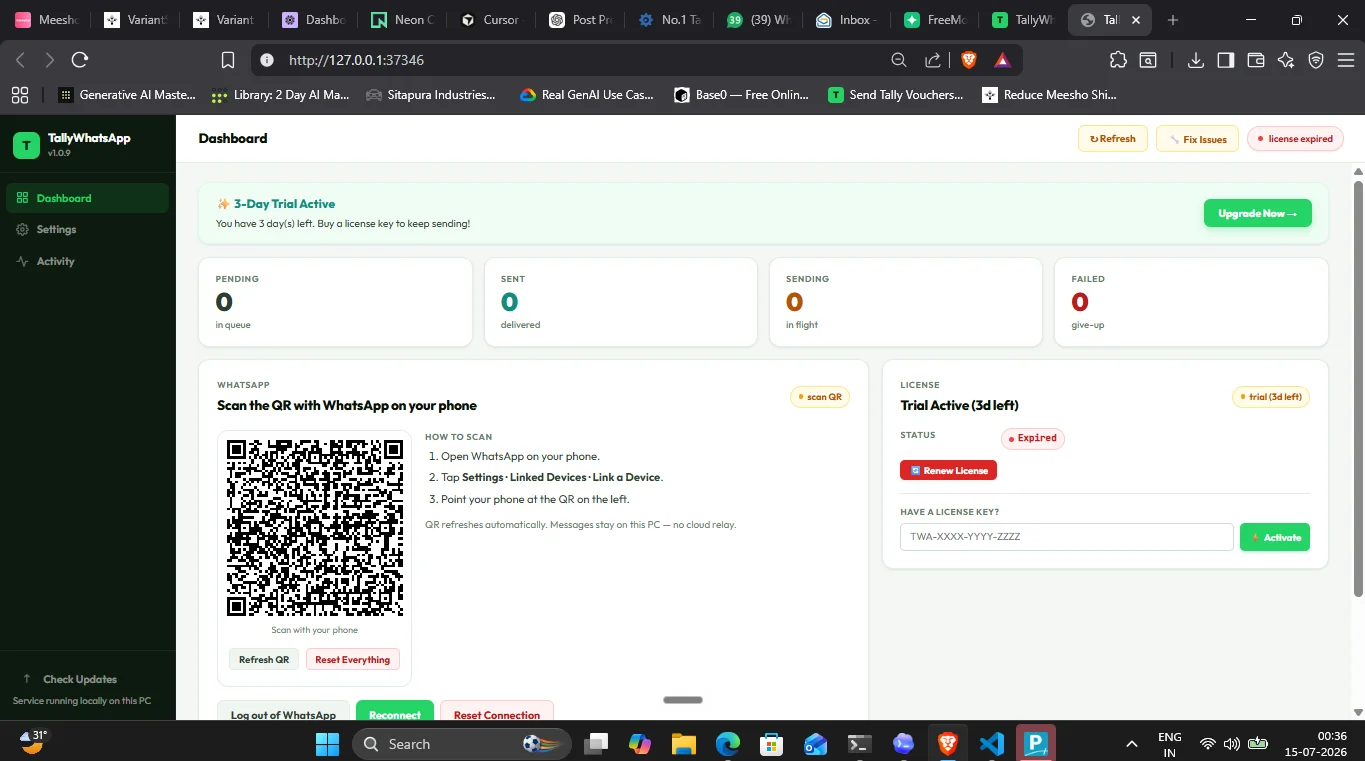Click Check Updates in the sidebar

point(80,679)
